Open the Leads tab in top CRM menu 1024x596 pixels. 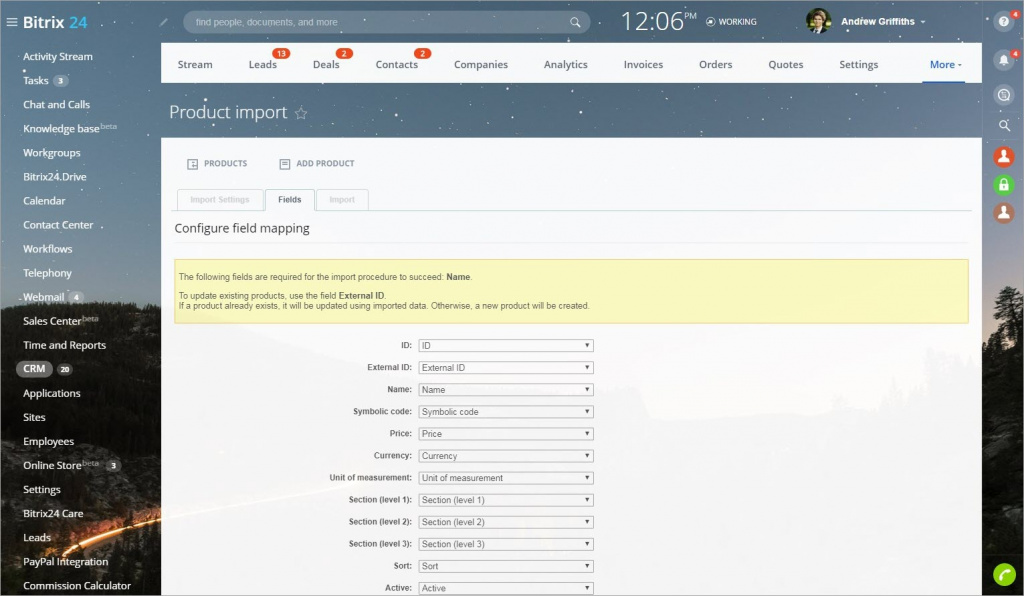click(263, 65)
